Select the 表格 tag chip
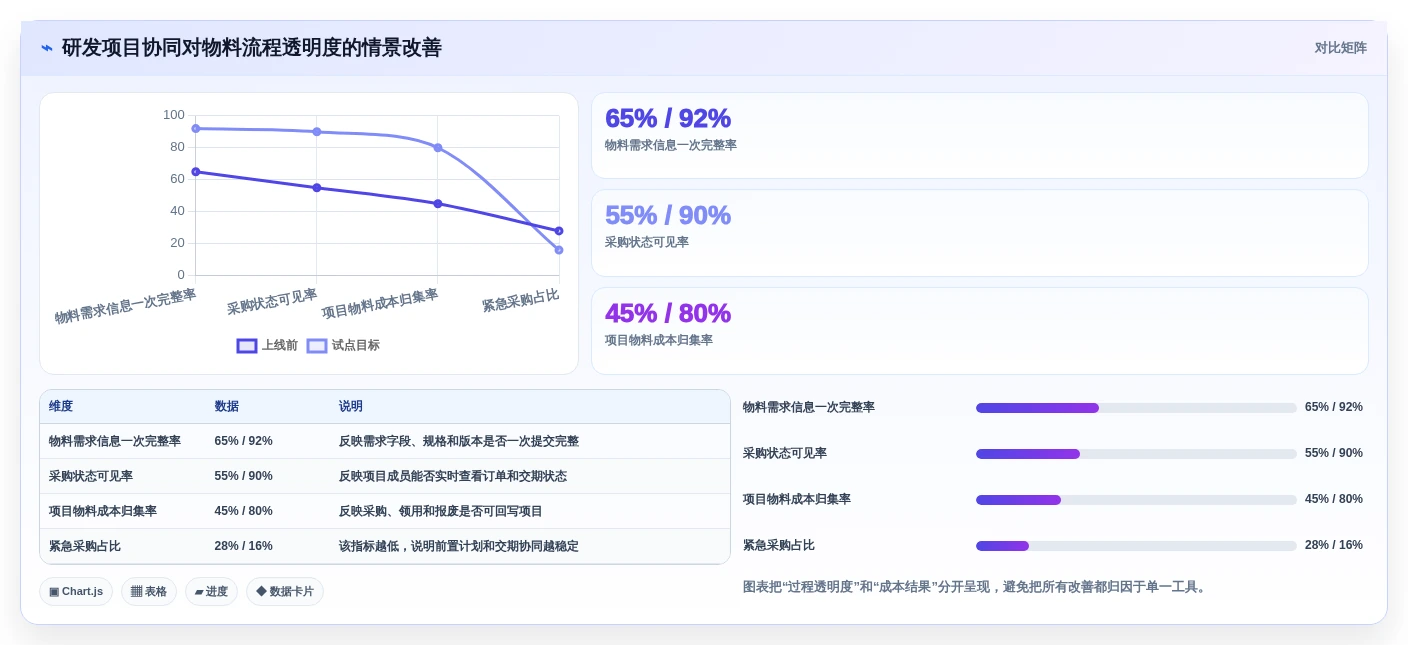 (149, 591)
